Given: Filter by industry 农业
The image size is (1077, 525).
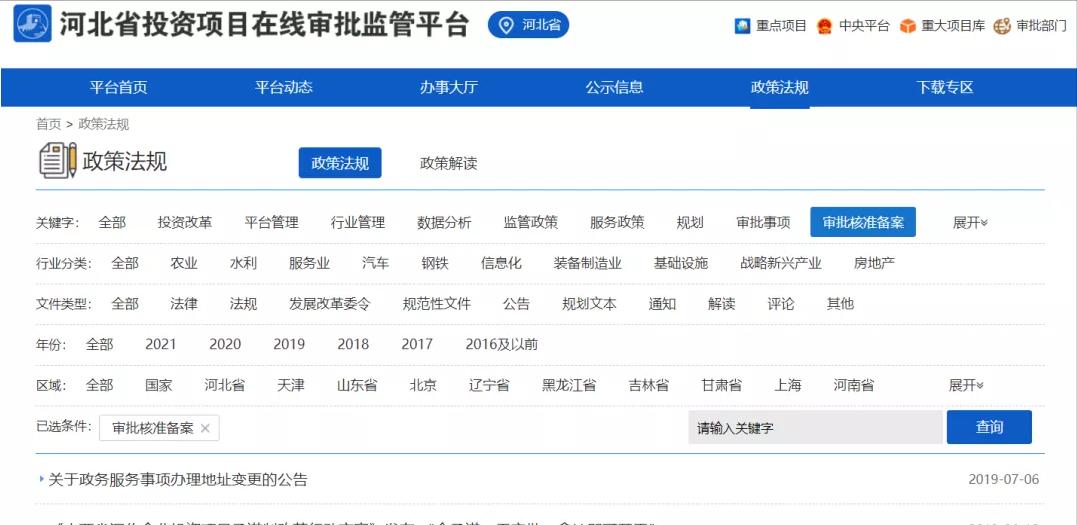Looking at the screenshot, I should (x=184, y=263).
